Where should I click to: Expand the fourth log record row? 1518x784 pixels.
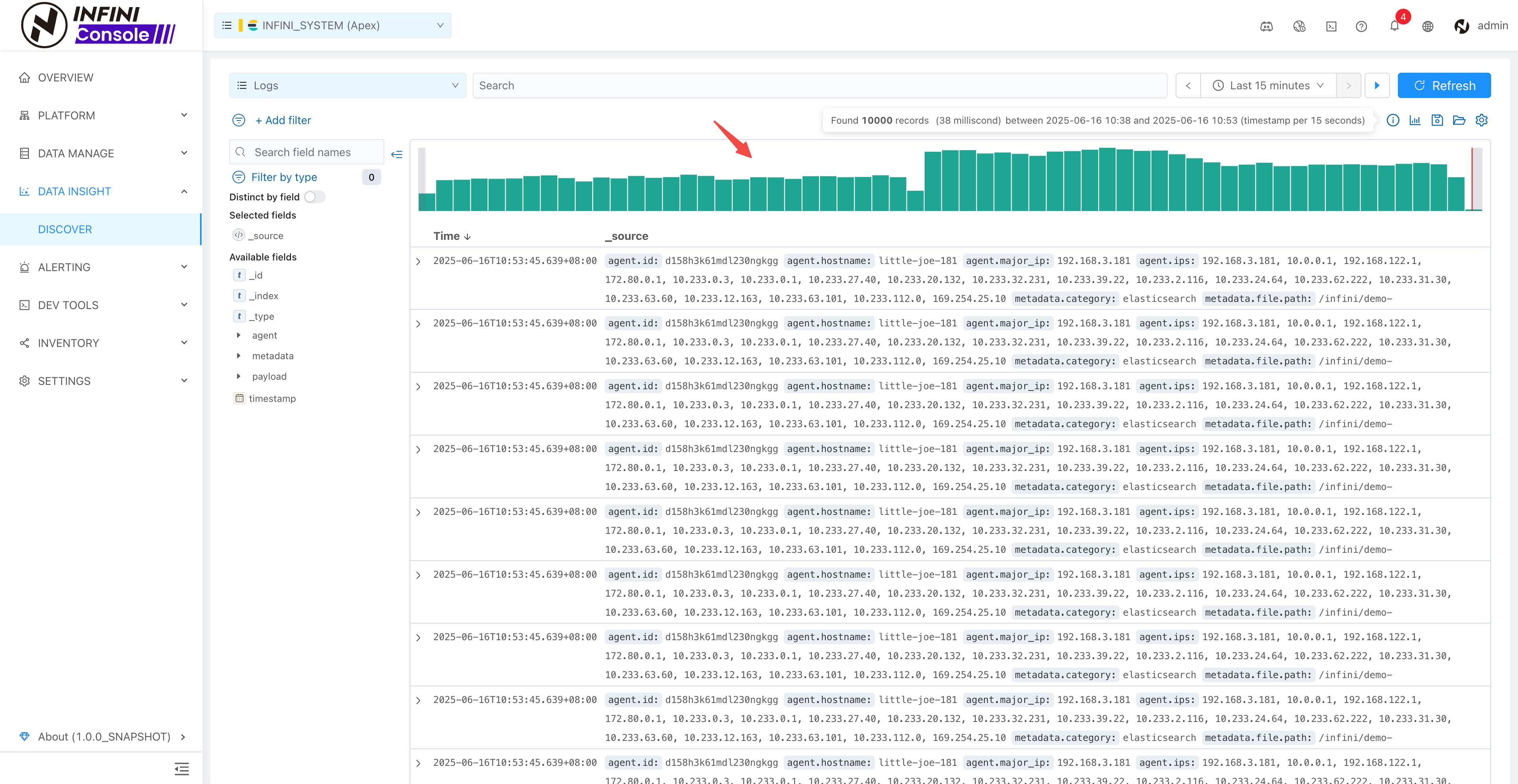(x=418, y=449)
